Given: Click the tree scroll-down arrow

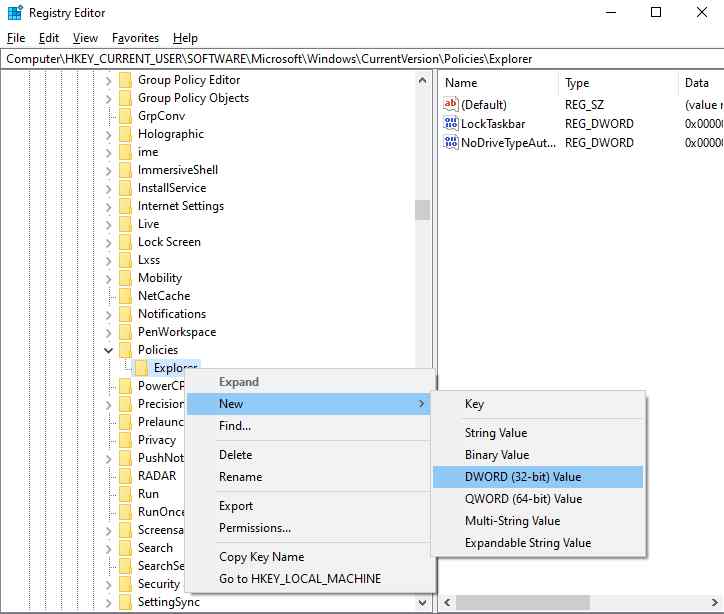Looking at the screenshot, I should pos(422,602).
